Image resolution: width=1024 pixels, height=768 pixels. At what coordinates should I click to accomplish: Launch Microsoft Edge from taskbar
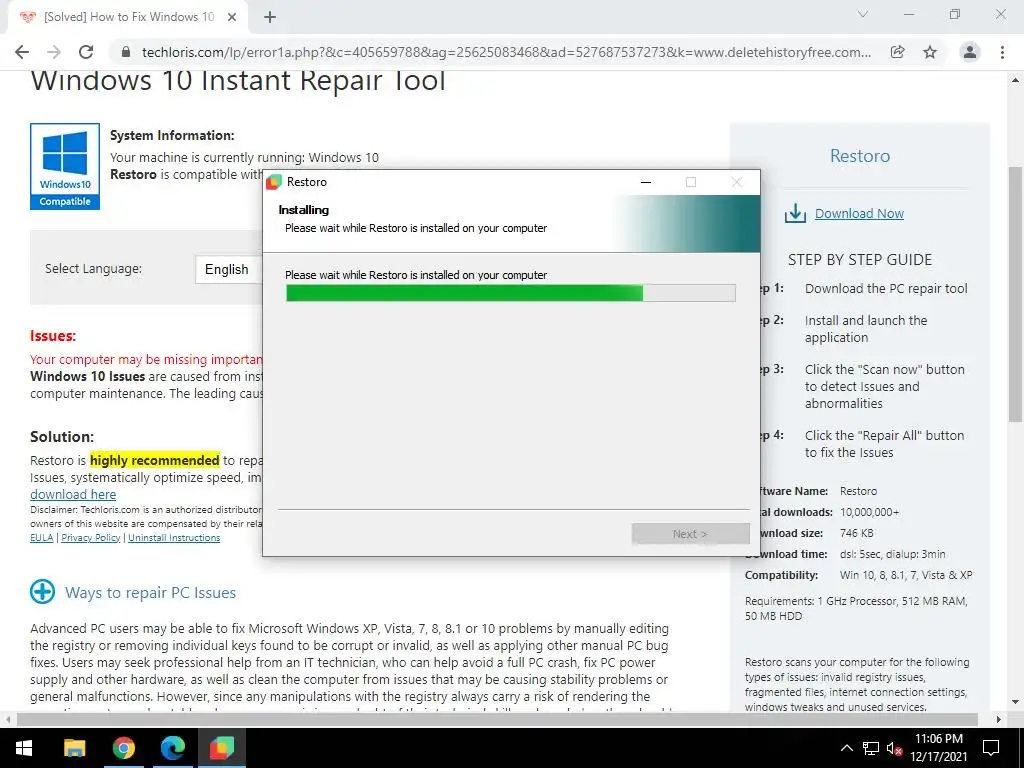[x=172, y=748]
